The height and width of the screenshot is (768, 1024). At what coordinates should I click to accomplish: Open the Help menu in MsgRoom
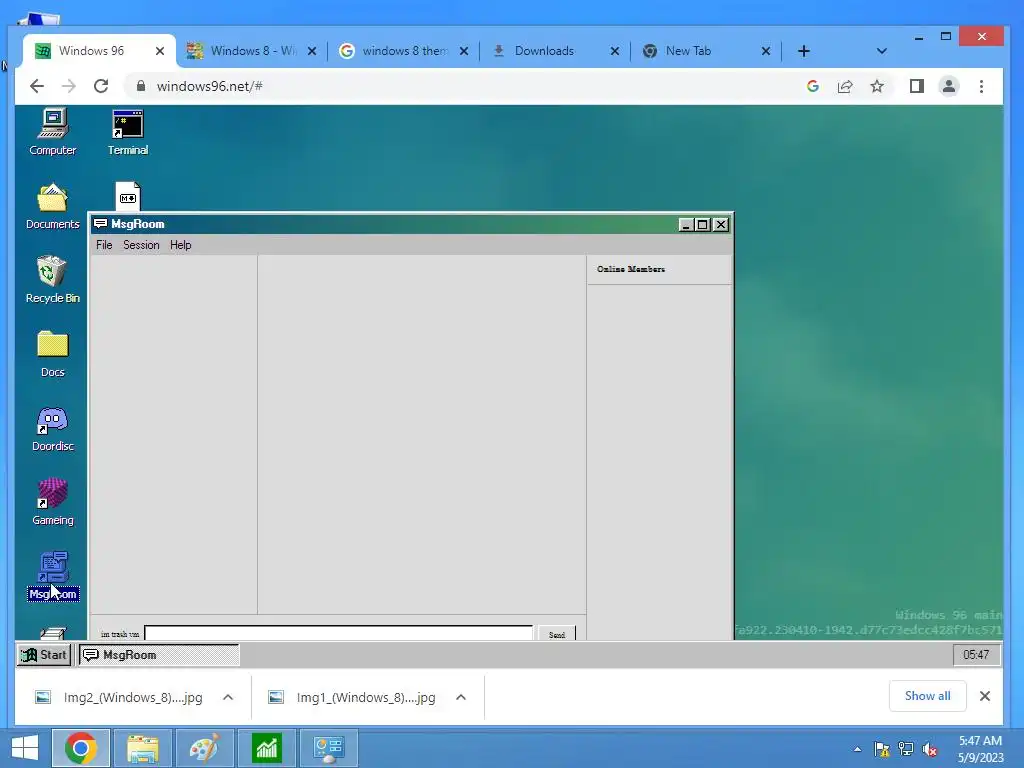click(180, 245)
